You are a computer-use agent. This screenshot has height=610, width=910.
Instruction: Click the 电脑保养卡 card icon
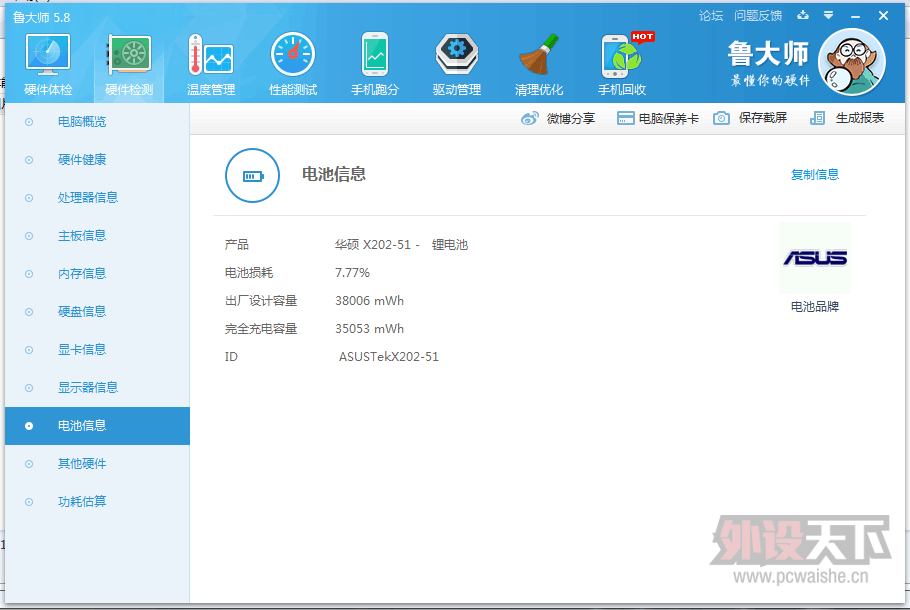coord(625,118)
